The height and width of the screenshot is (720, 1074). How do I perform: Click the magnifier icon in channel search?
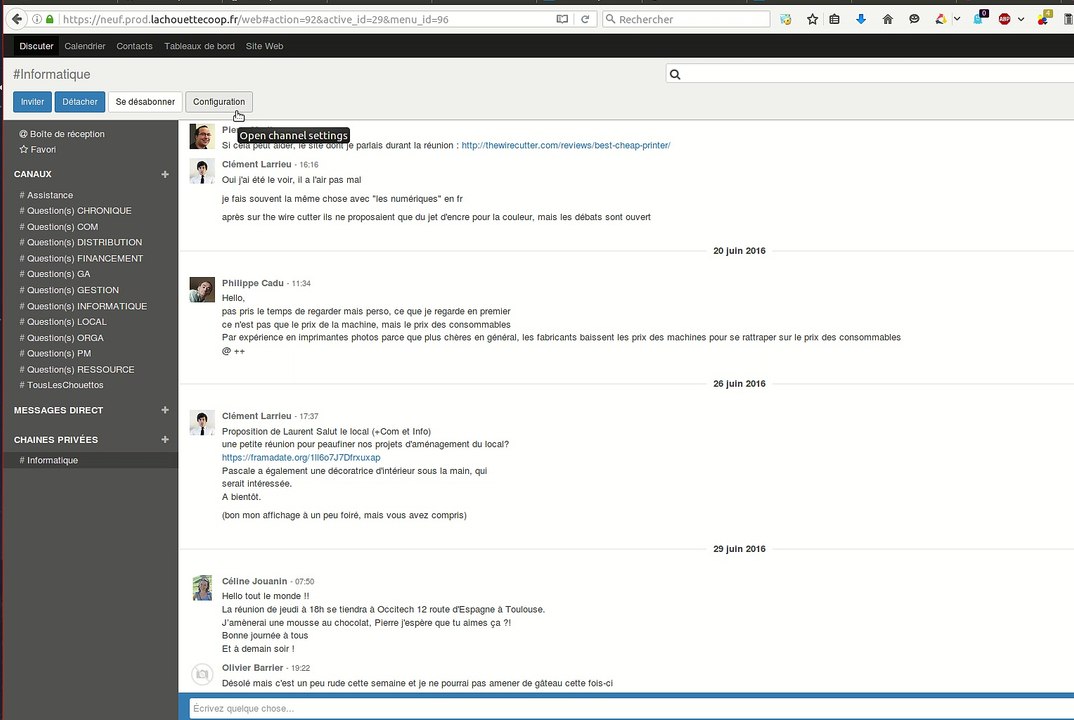[675, 74]
